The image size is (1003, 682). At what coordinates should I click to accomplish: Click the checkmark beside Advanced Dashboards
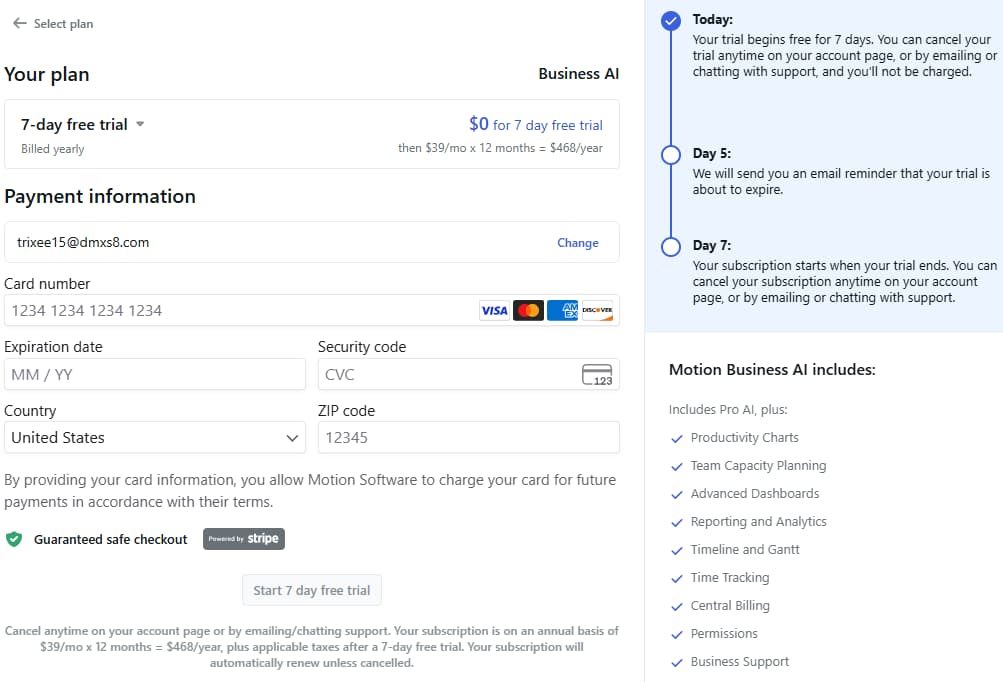[677, 495]
